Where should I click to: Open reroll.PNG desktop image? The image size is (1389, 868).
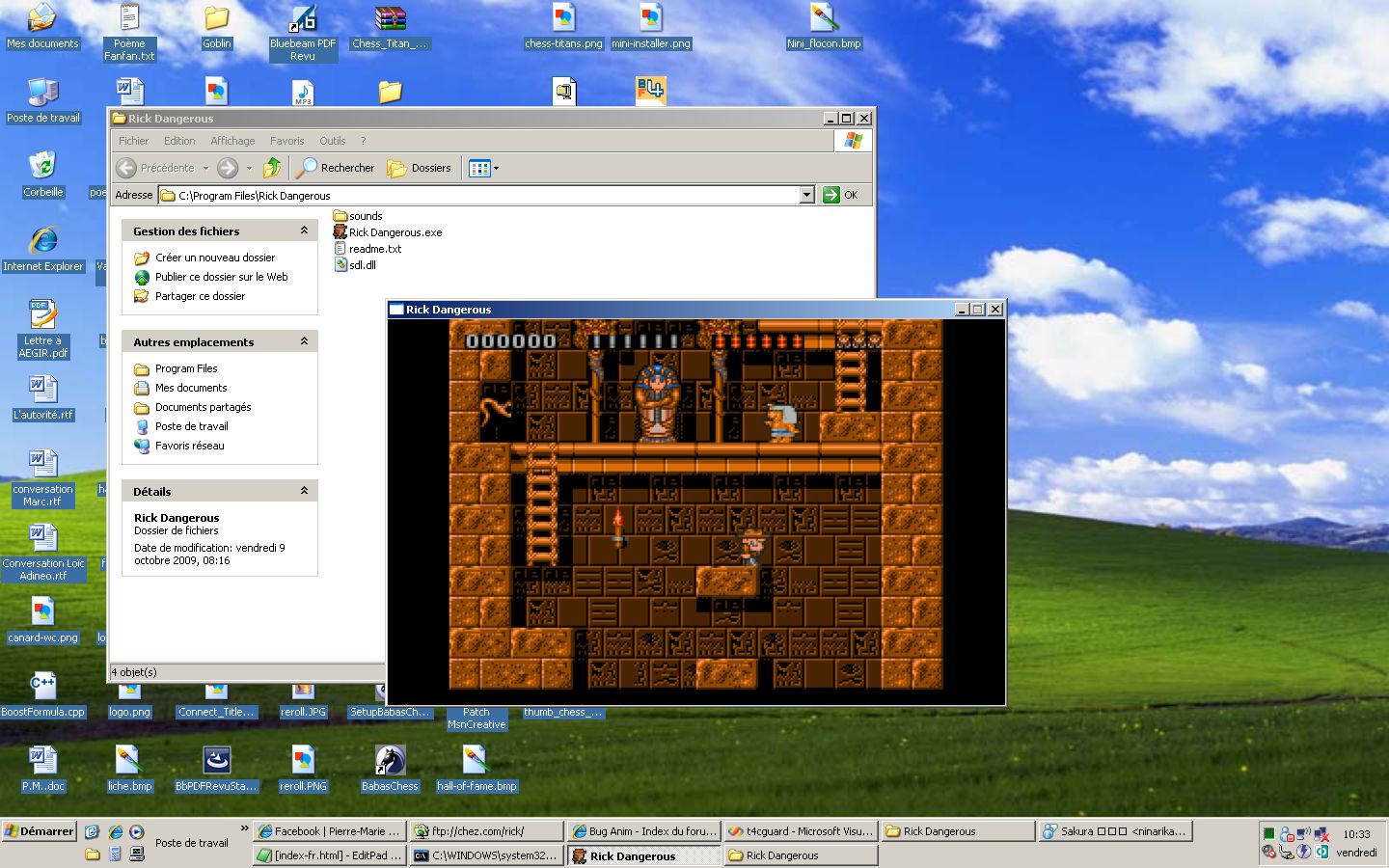point(303,769)
